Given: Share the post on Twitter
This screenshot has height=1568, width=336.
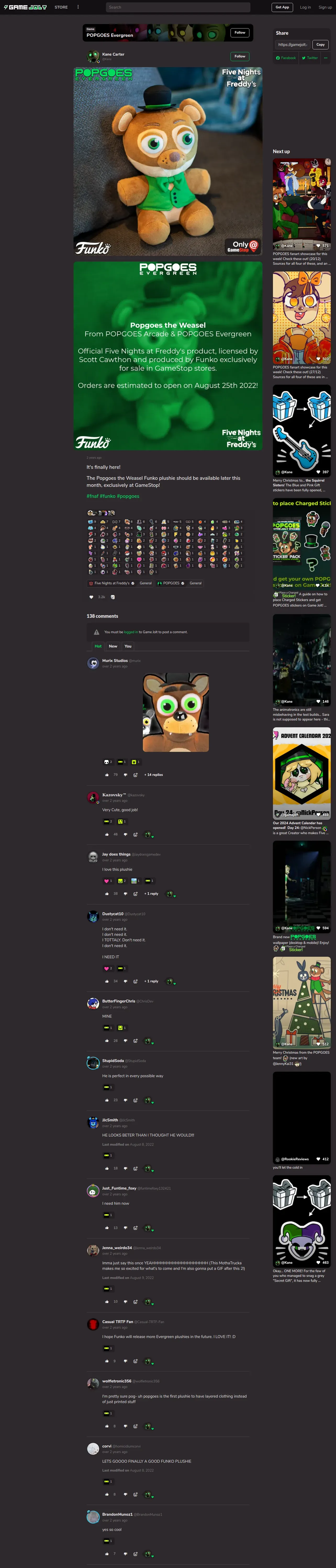Looking at the screenshot, I should point(310,58).
